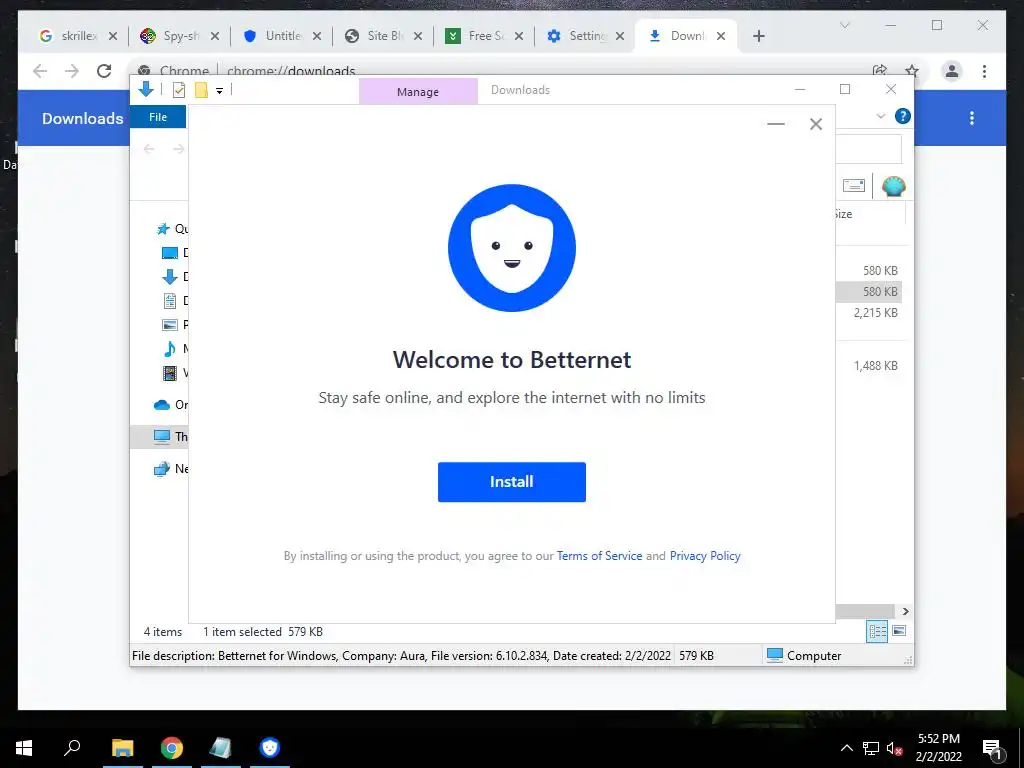Select OneDrive cloud in navigation pane
This screenshot has width=1024, height=768.
click(162, 405)
